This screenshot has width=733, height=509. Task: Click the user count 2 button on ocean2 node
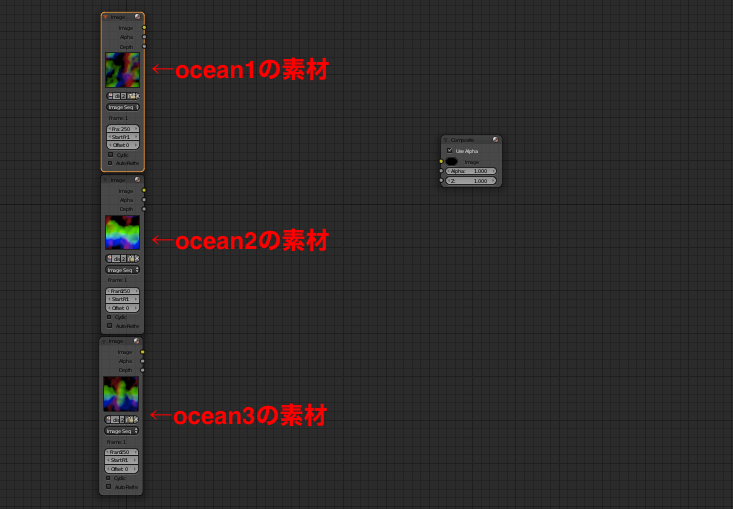(x=123, y=258)
